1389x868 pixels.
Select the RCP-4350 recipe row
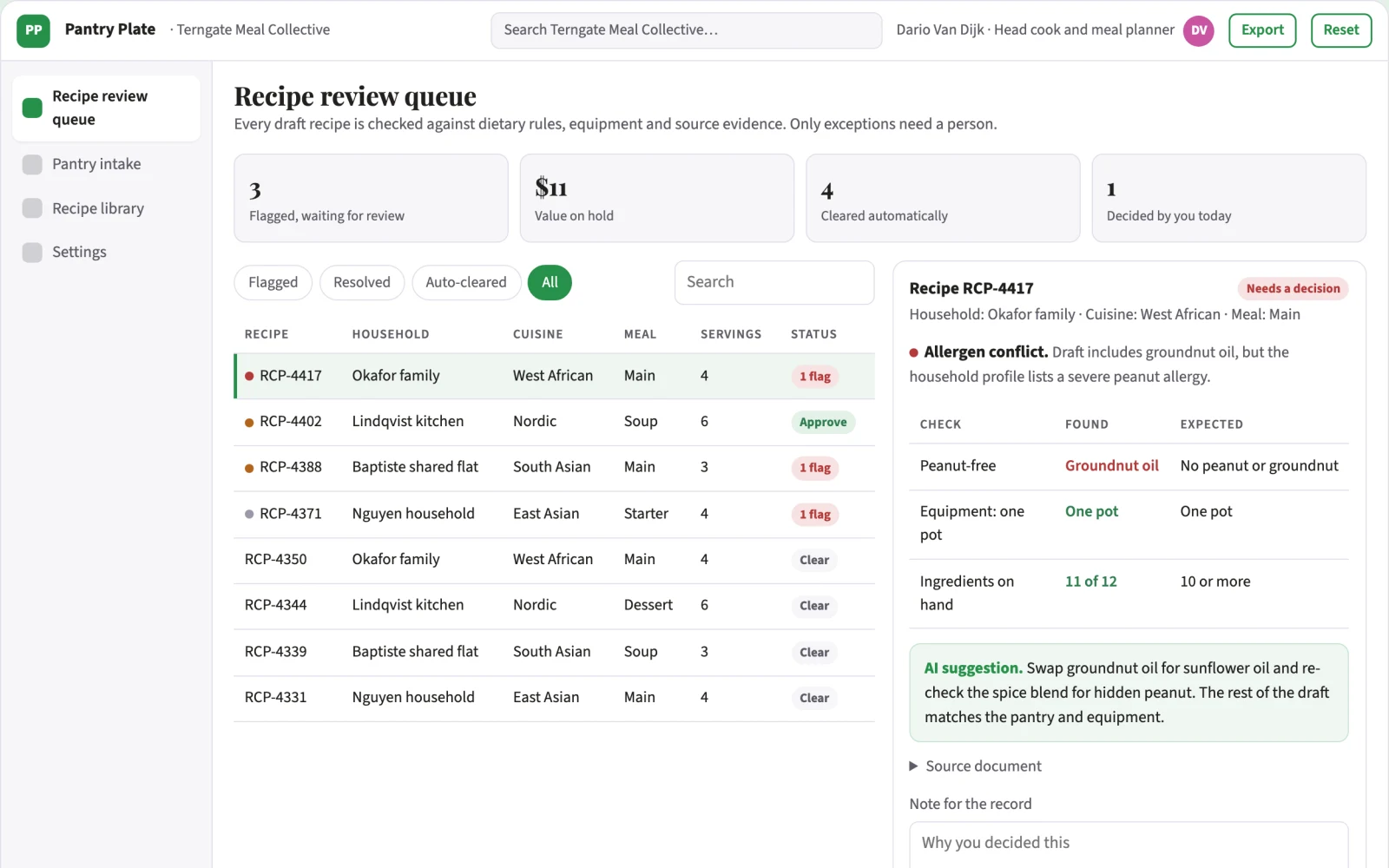coord(555,560)
